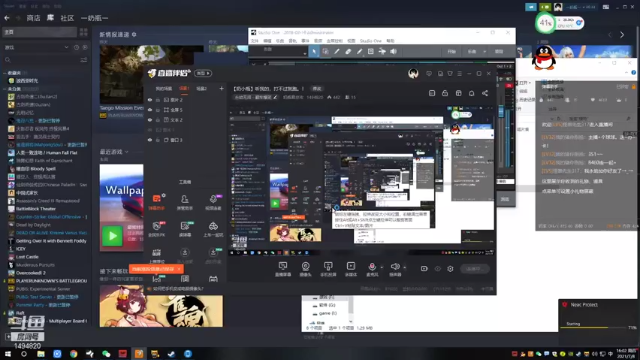Viewport: 640px width, 360px height.
Task: Open the dropdown arrow beside the speaker
Action: point(404,267)
